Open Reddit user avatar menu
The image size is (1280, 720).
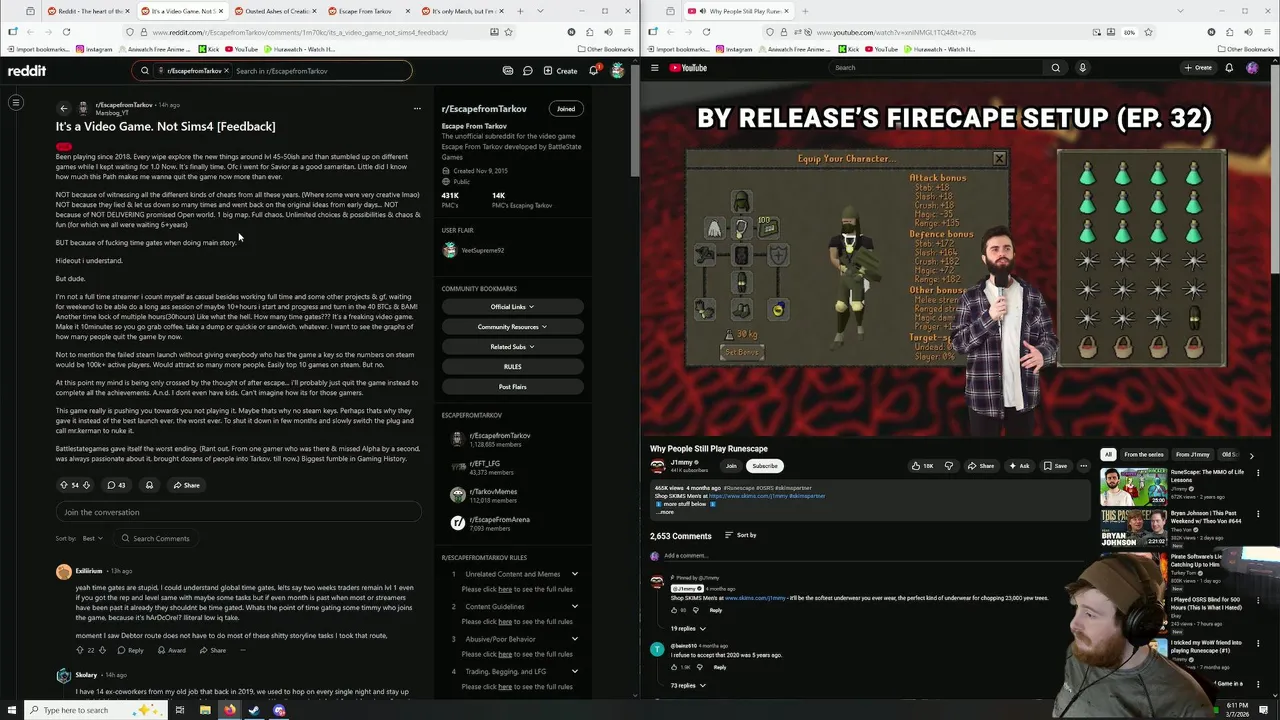617,70
